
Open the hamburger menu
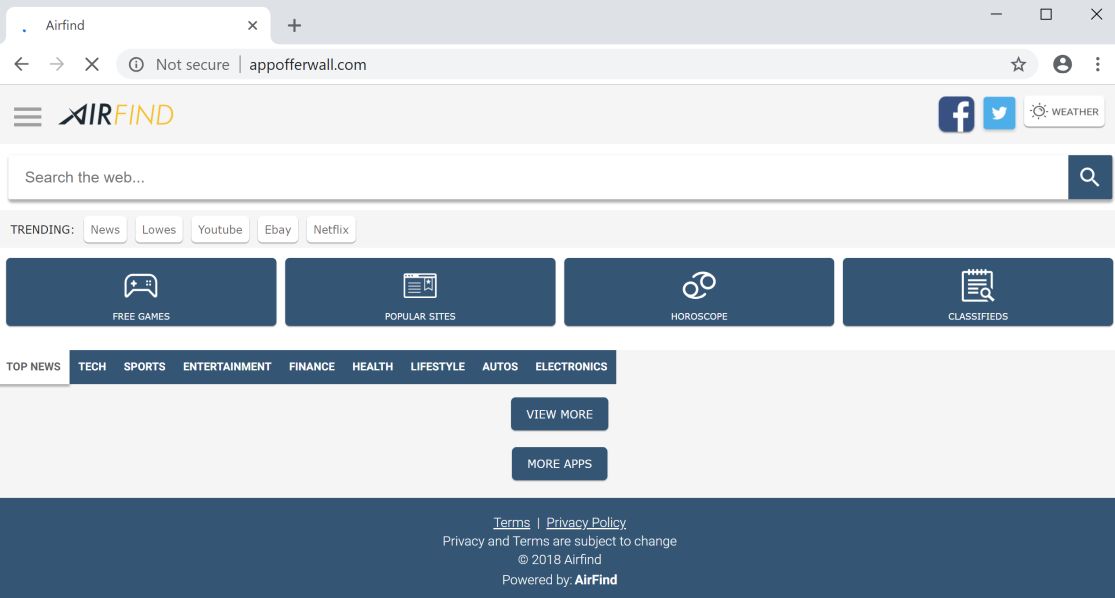28,116
